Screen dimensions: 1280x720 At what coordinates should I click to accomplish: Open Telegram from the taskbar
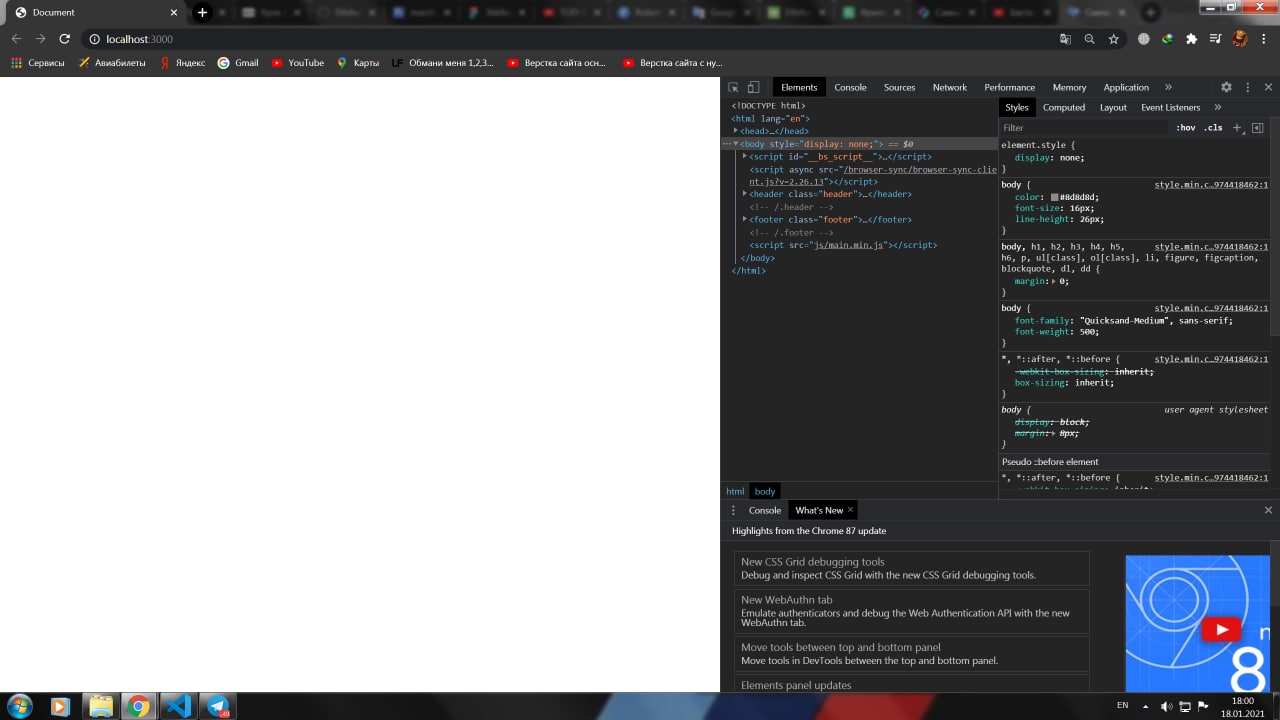pyautogui.click(x=217, y=706)
